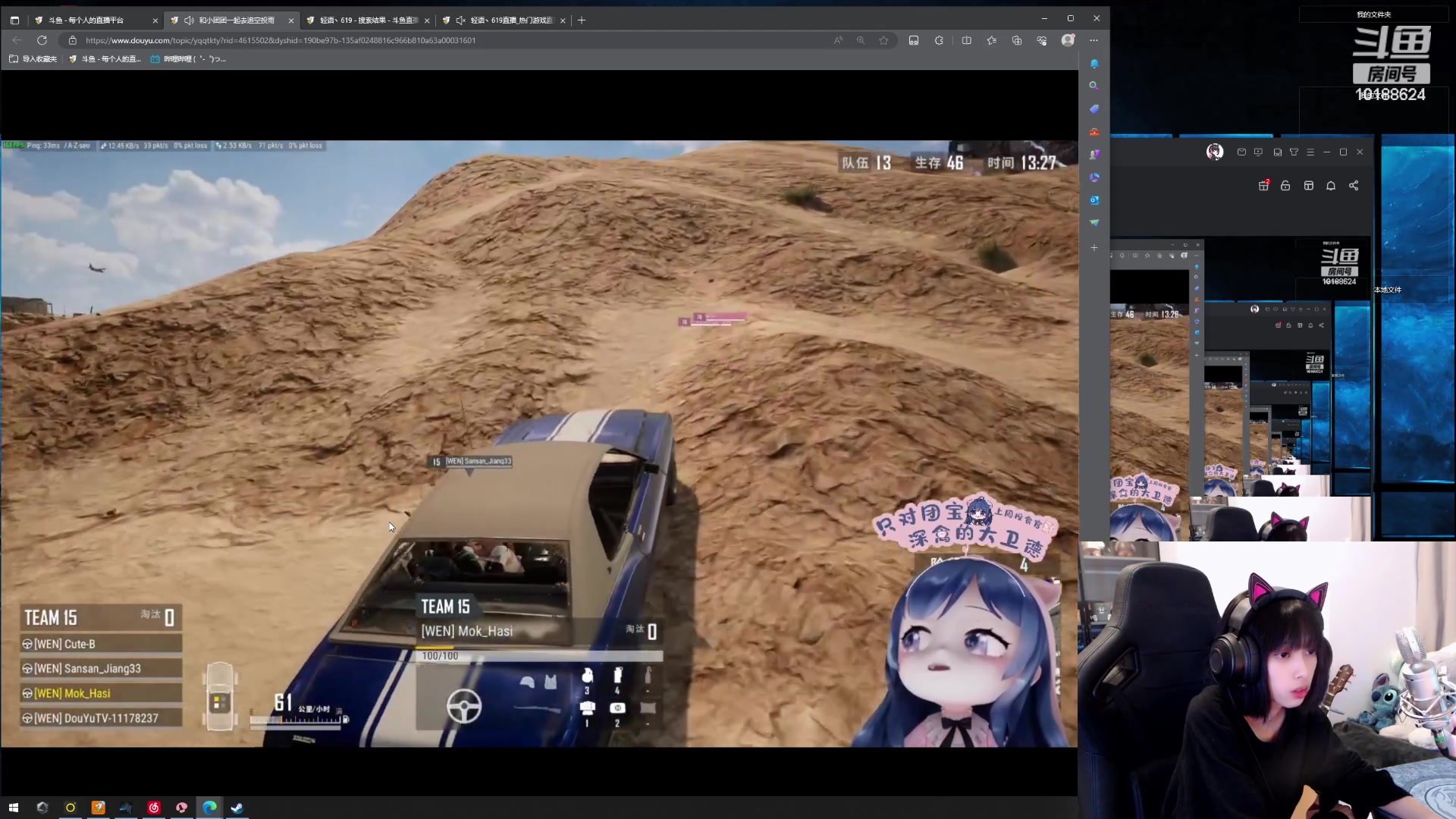Open the tab actions menu icon
The image size is (1456, 819).
click(x=14, y=20)
